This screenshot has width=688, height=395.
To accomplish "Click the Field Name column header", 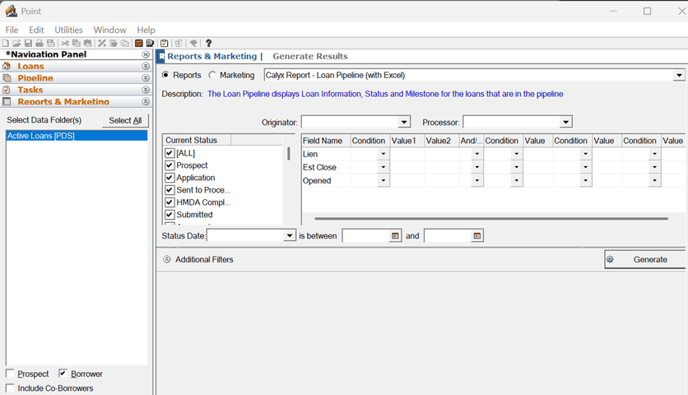I will click(x=326, y=140).
